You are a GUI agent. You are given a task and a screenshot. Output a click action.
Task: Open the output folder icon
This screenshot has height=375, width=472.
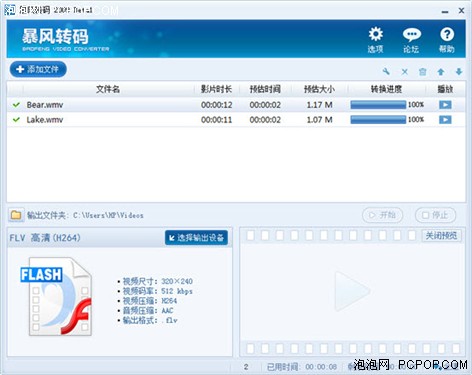tap(16, 215)
